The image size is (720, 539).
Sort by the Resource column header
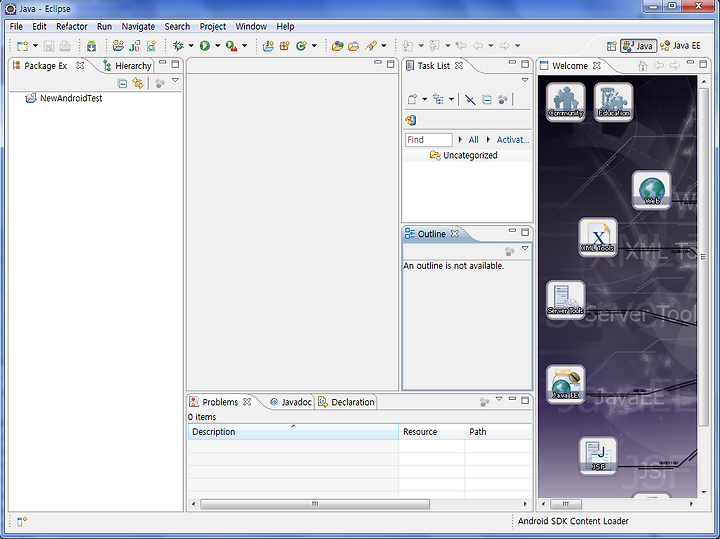pyautogui.click(x=431, y=432)
